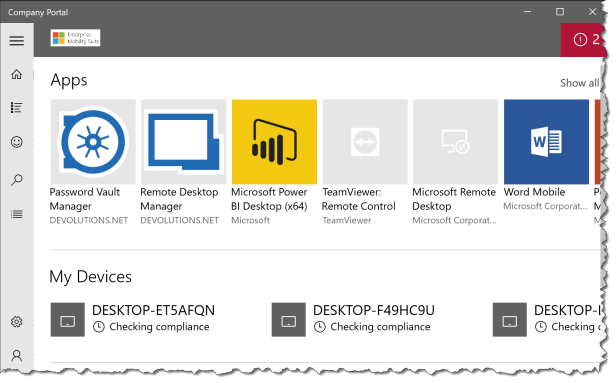Click the Company Portal window title
The height and width of the screenshot is (383, 616).
[38, 12]
